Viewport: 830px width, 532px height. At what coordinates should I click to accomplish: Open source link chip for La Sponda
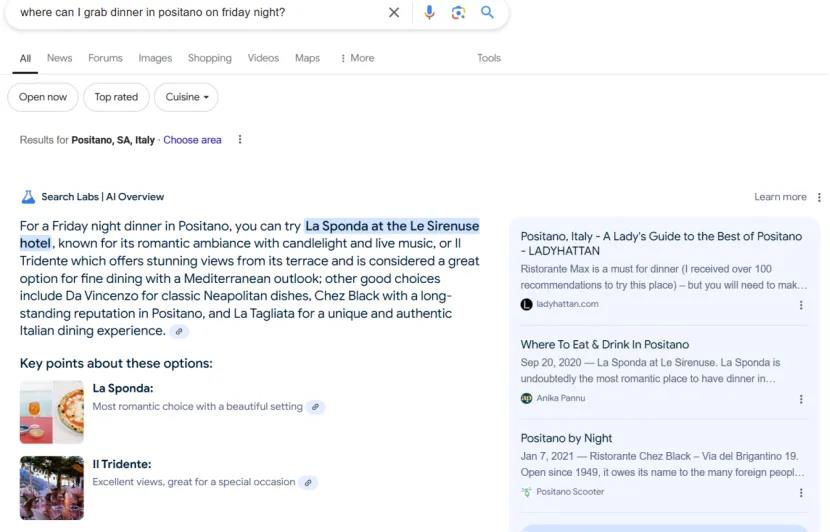[315, 407]
